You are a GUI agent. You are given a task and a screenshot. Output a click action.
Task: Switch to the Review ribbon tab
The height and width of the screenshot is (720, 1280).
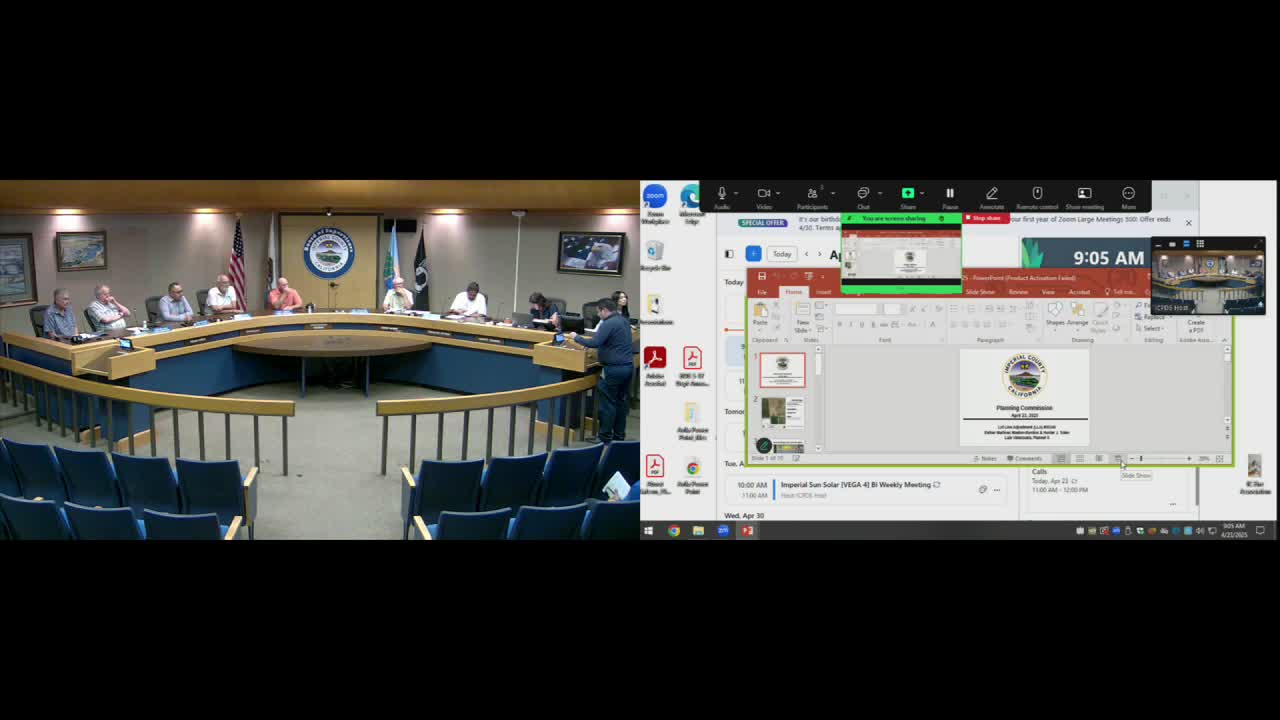coord(1017,292)
